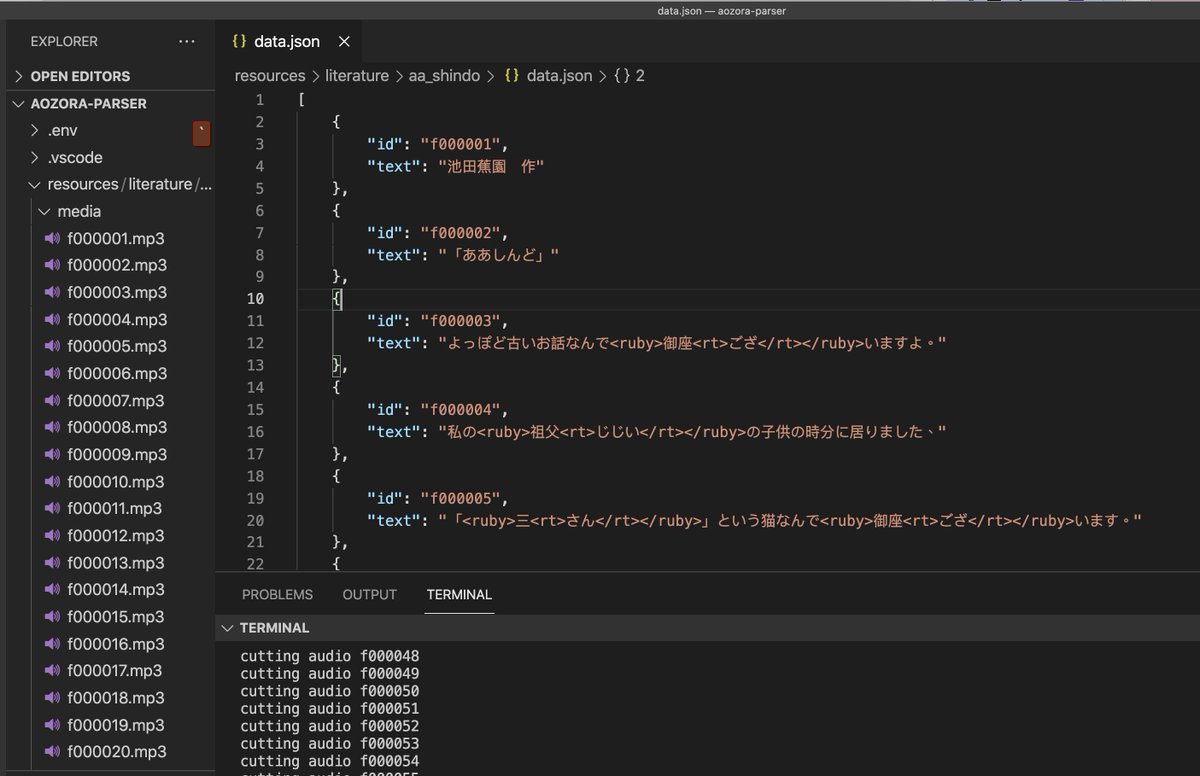The height and width of the screenshot is (776, 1200).
Task: Click the terminal line "cutting audio f000051"
Action: (x=330, y=709)
